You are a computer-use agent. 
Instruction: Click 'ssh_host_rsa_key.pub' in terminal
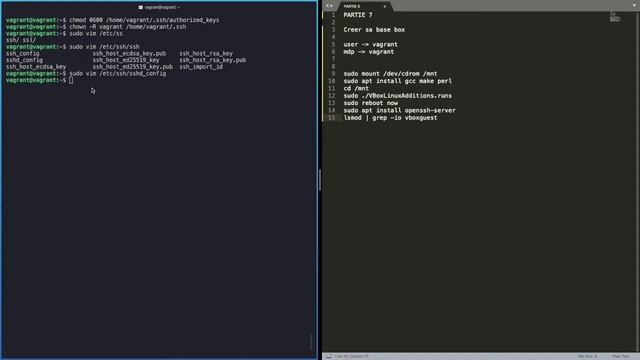pyautogui.click(x=213, y=60)
